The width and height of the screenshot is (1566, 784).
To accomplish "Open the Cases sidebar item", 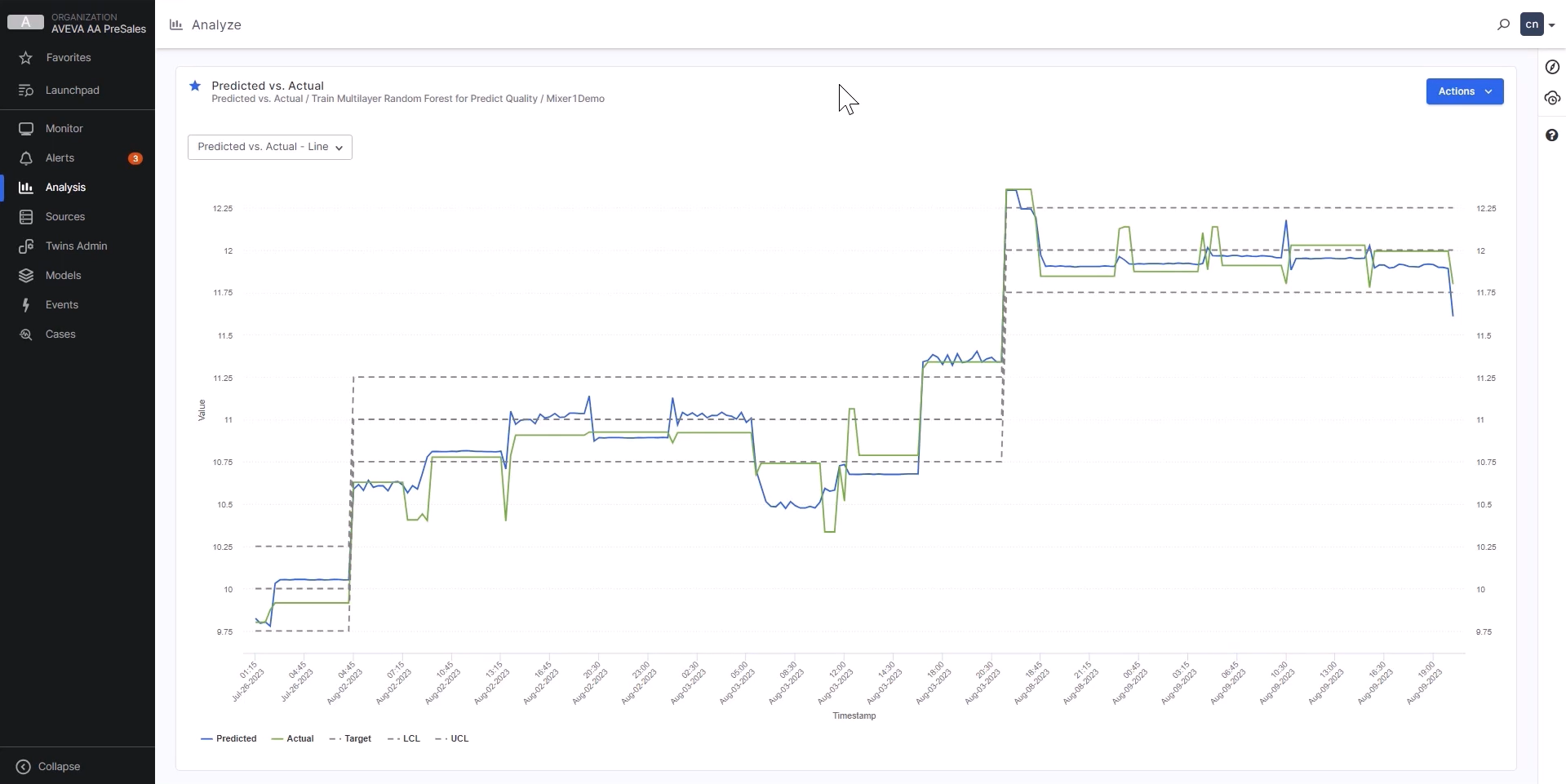I will pyautogui.click(x=60, y=334).
